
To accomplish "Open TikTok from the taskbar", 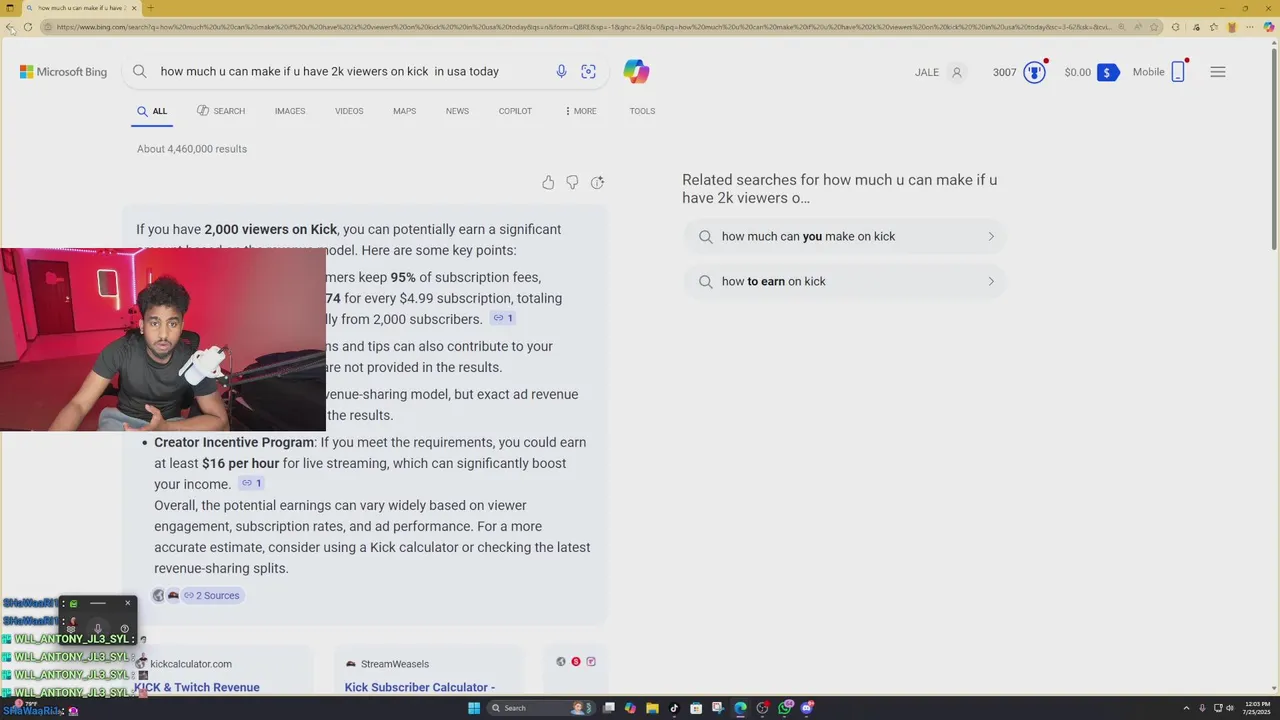I will click(674, 708).
